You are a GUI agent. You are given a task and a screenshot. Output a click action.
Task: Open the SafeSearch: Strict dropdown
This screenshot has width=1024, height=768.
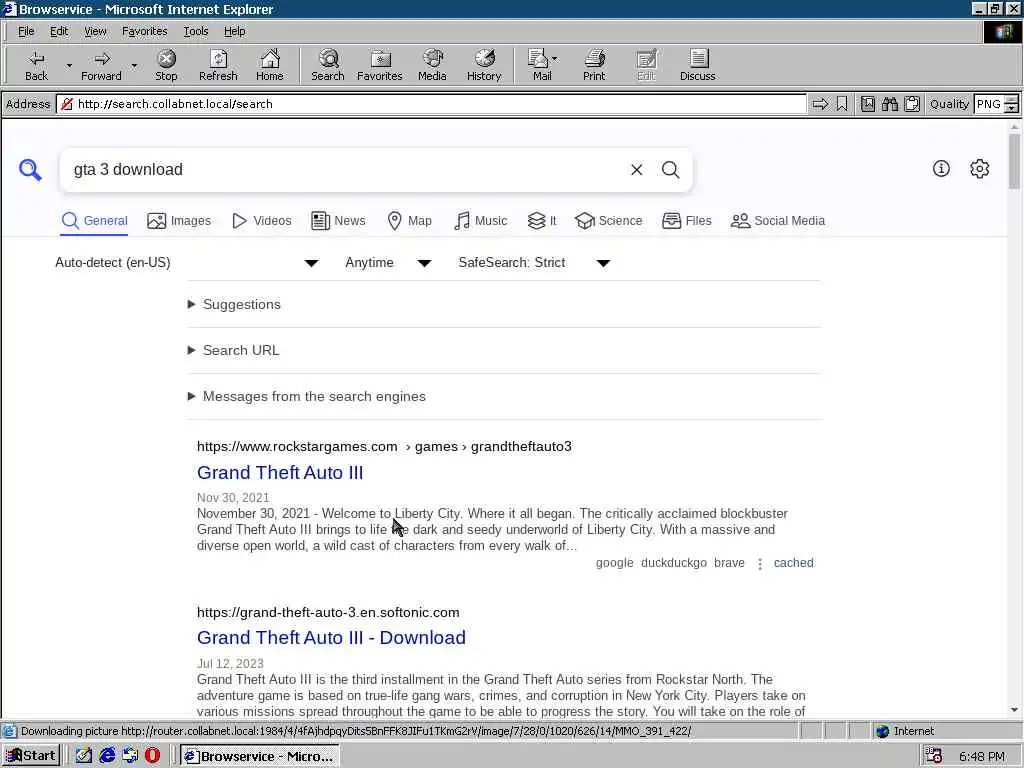tap(534, 263)
